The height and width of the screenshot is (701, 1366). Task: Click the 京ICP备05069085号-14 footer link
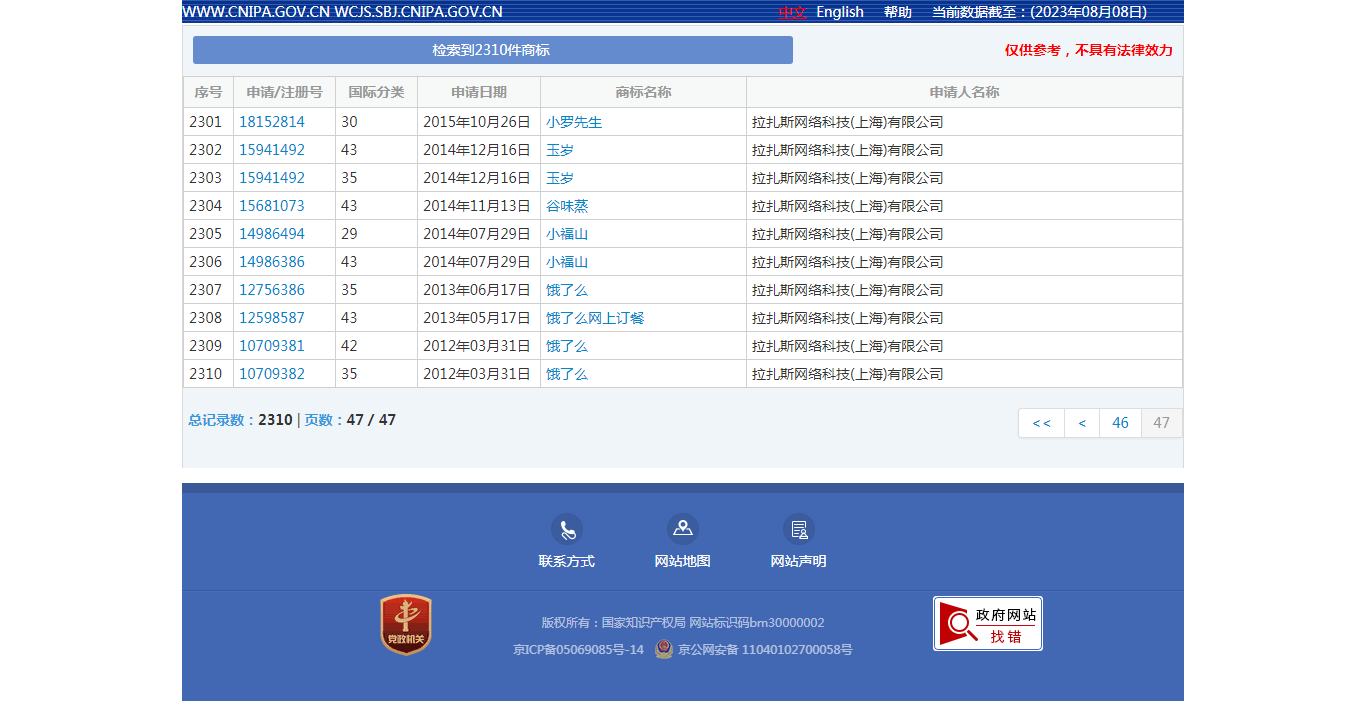click(578, 650)
